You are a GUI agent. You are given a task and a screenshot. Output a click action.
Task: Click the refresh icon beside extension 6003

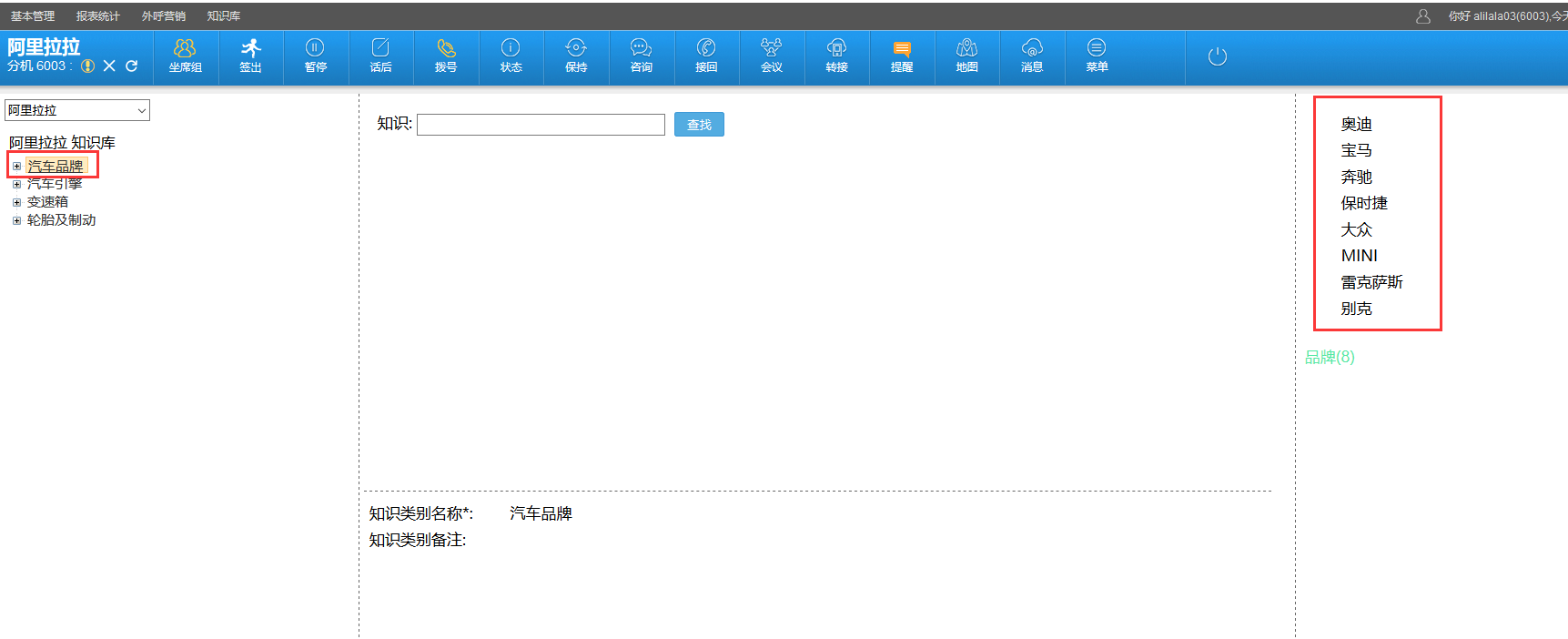(132, 66)
